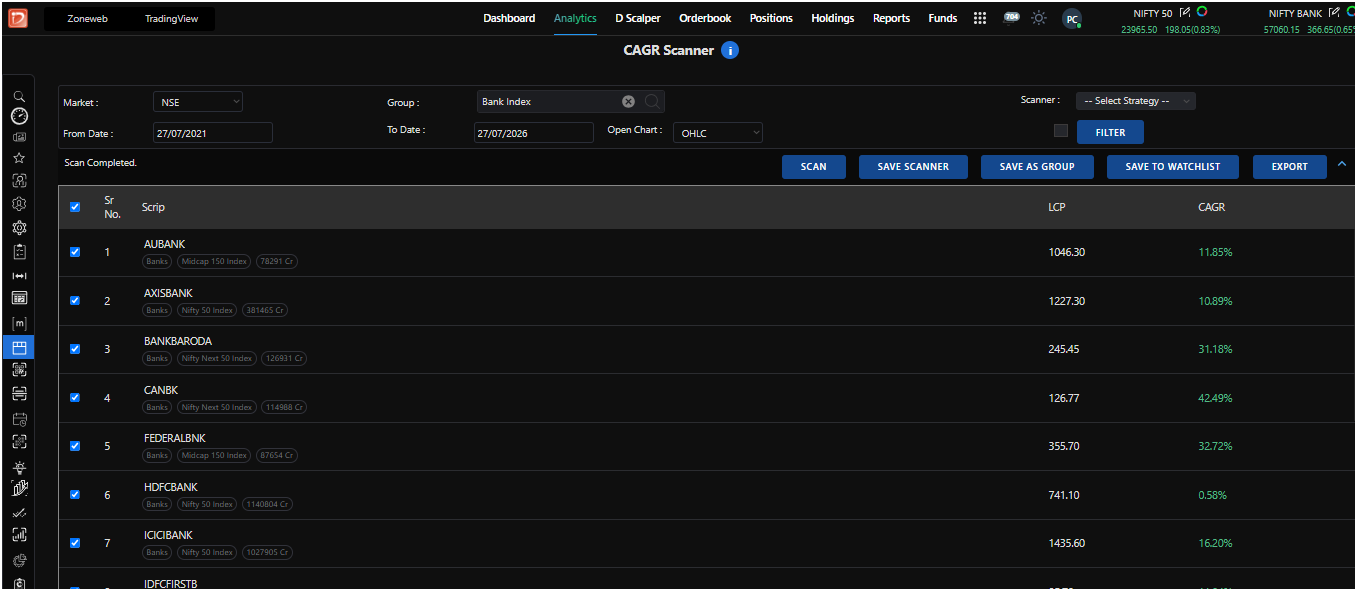Toggle light theme using the sun icon
This screenshot has width=1357, height=591.
(x=1039, y=18)
